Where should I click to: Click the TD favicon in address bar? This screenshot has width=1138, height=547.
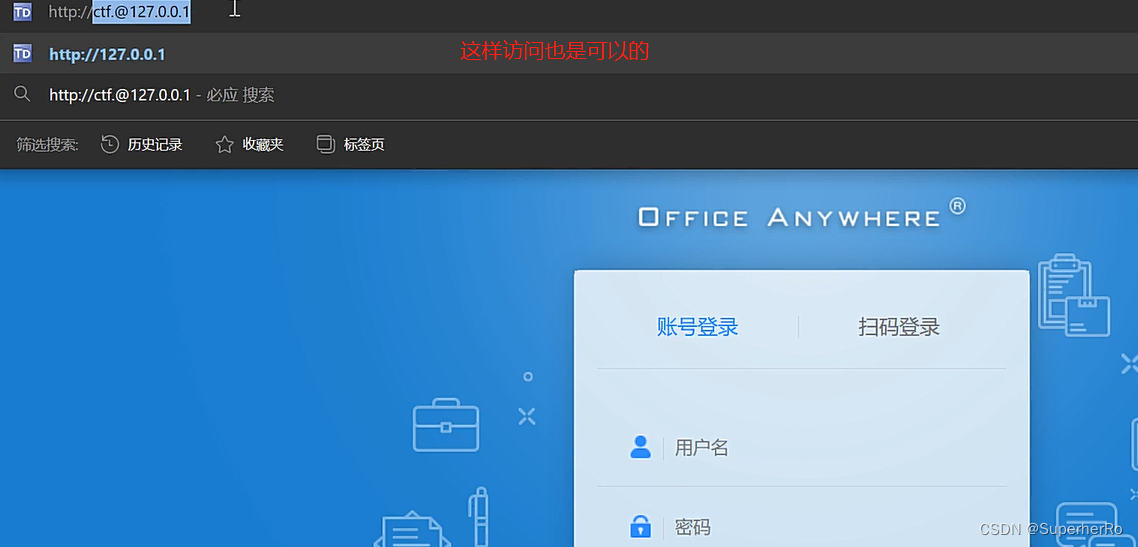22,12
